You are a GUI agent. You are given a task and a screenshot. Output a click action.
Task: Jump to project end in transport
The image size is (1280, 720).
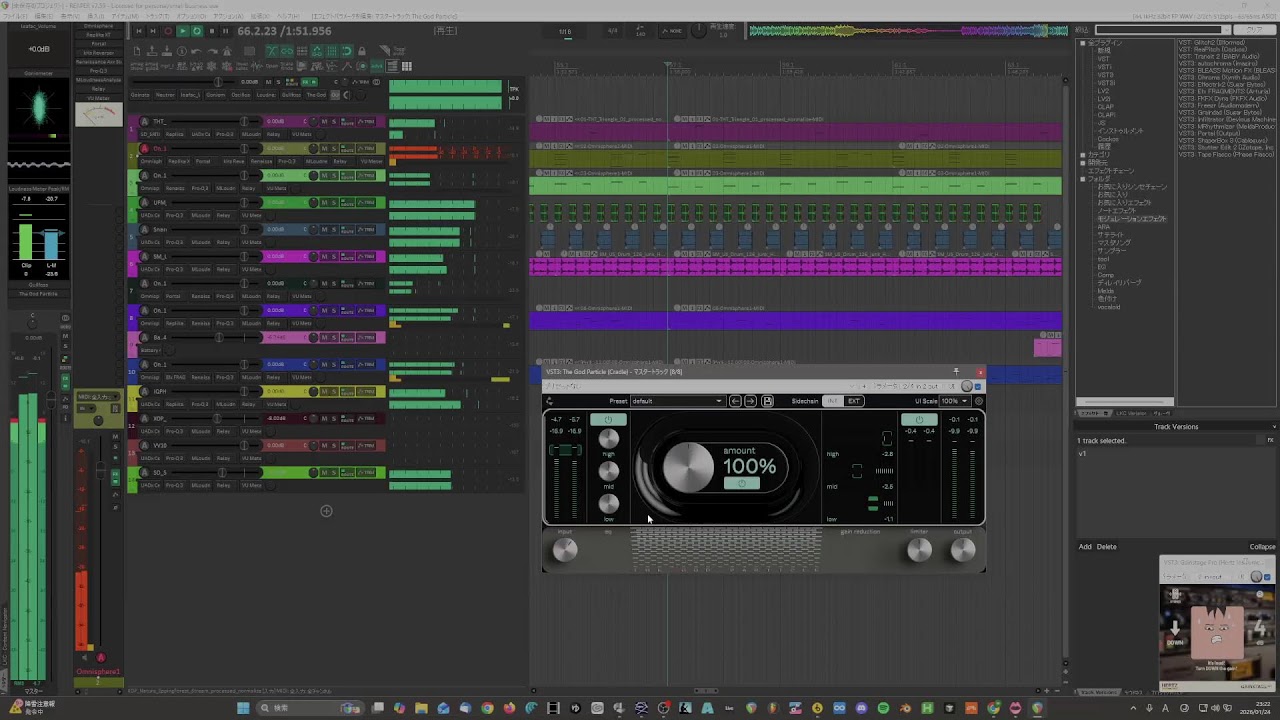153,31
